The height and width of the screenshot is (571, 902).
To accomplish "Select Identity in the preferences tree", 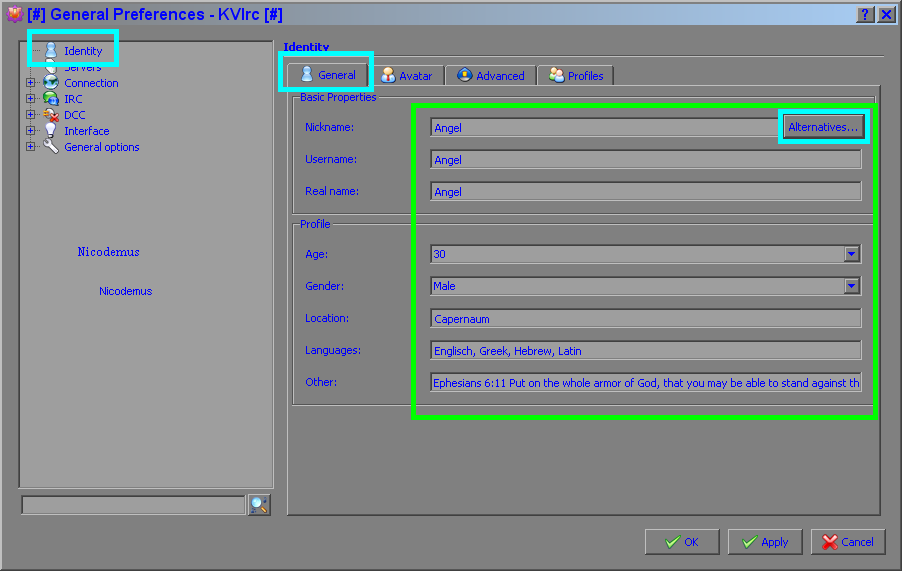I will point(83,51).
